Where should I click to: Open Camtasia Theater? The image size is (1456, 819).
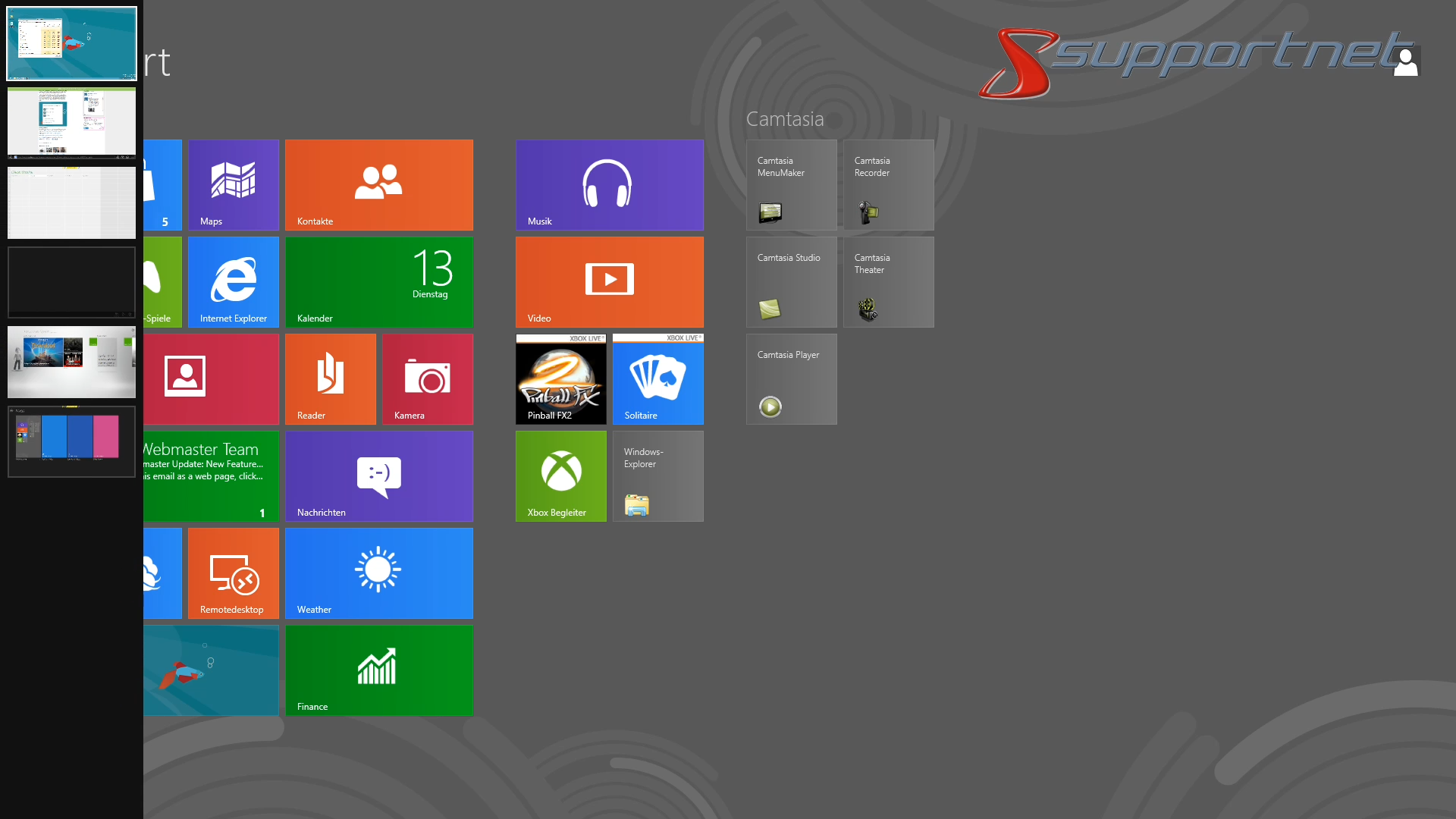[887, 281]
